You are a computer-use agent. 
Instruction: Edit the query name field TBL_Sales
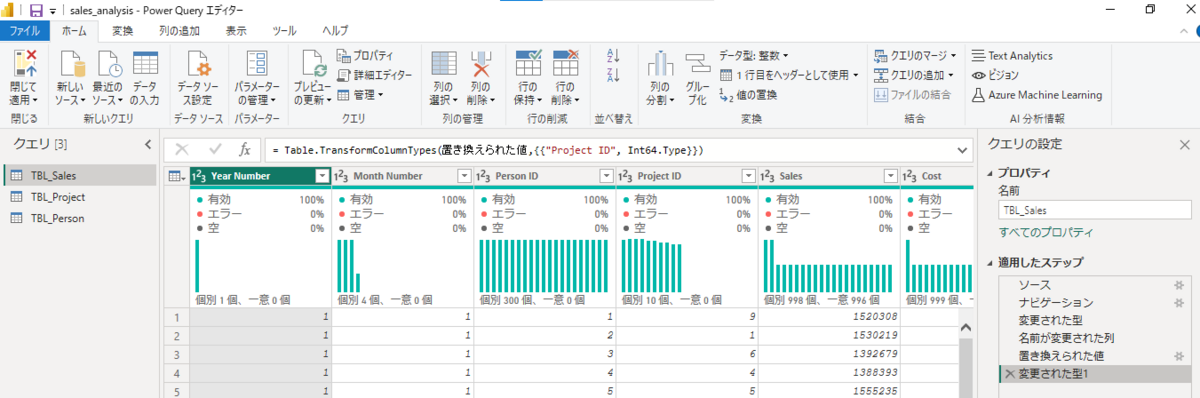[x=1095, y=210]
